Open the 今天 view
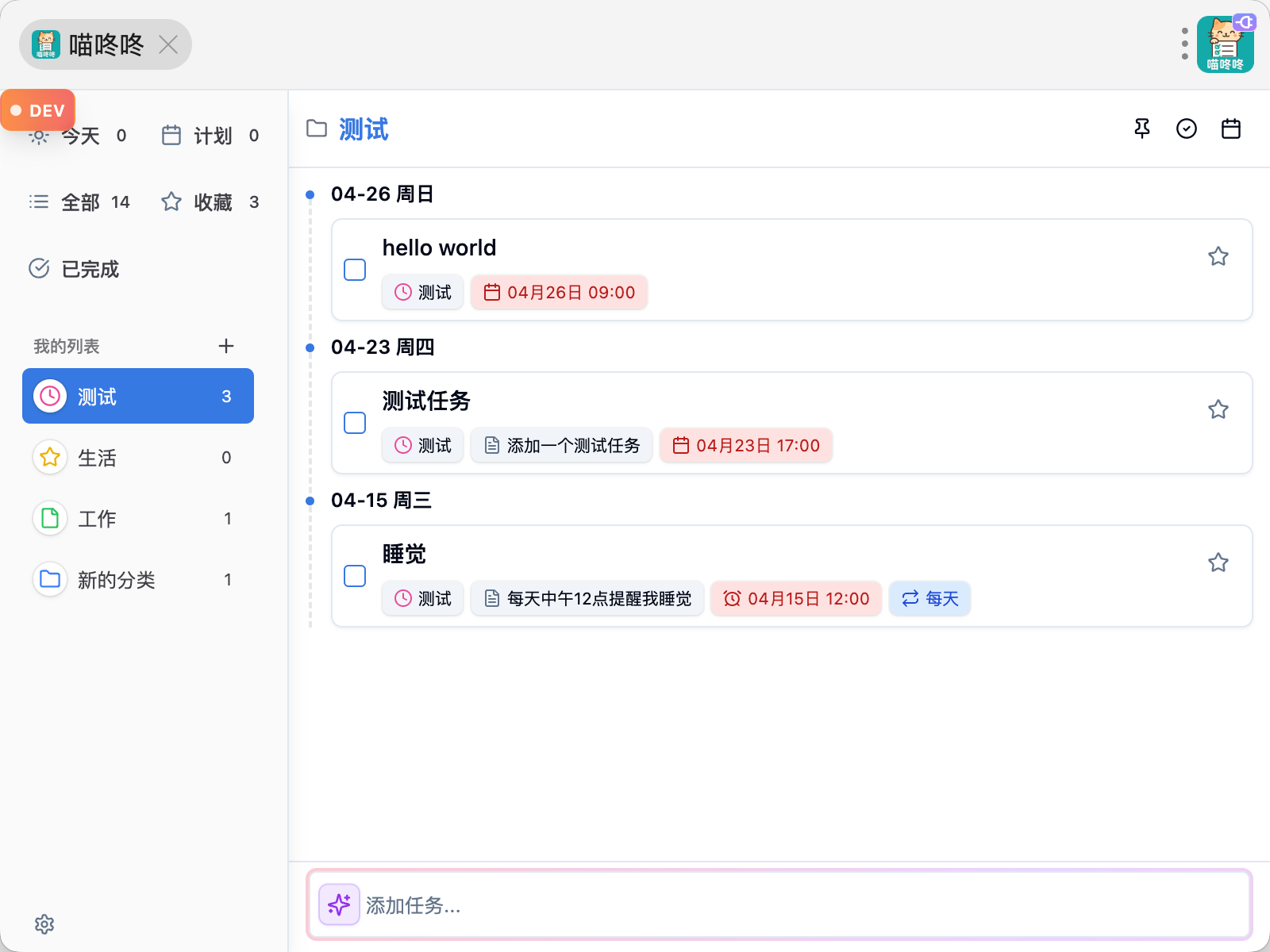Viewport: 1270px width, 952px height. [x=78, y=136]
